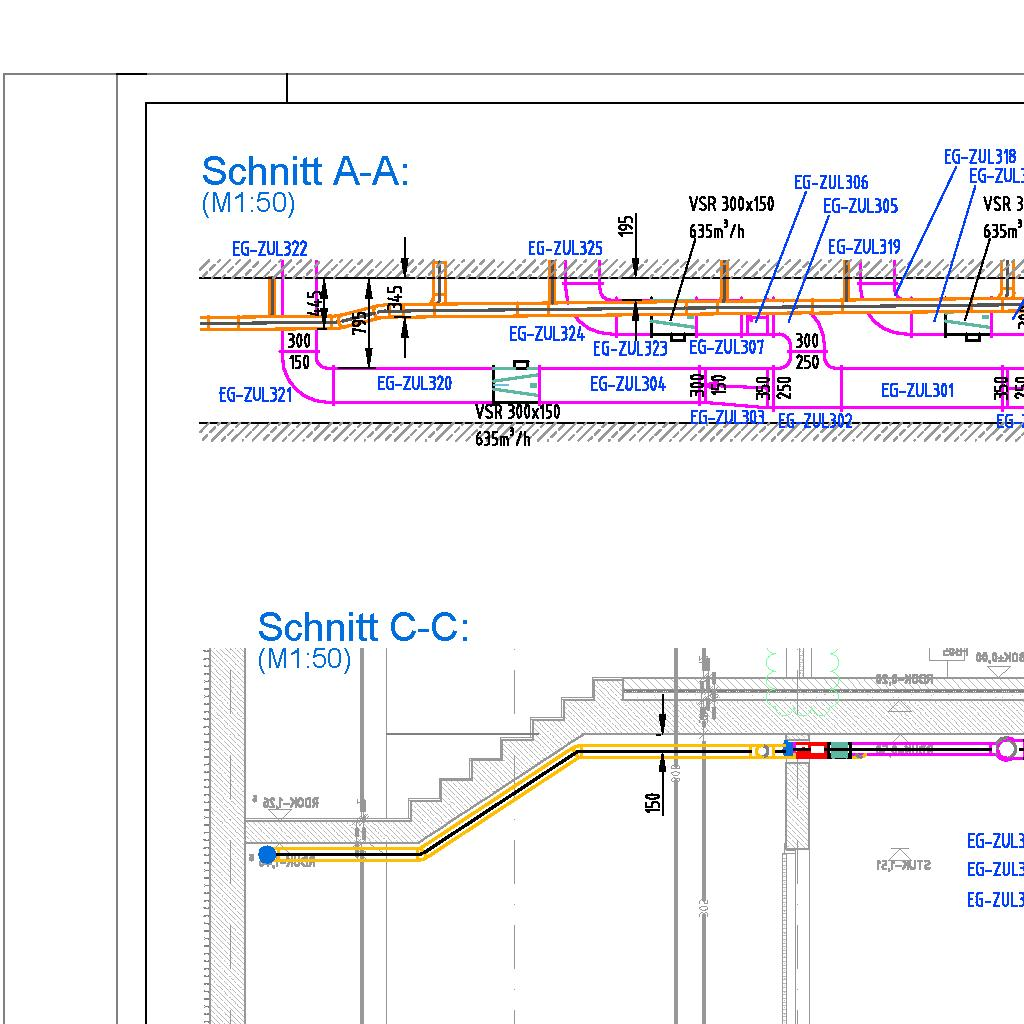The height and width of the screenshot is (1024, 1024).
Task: Select the EG-ZUL301 duct label
Action: coord(917,390)
